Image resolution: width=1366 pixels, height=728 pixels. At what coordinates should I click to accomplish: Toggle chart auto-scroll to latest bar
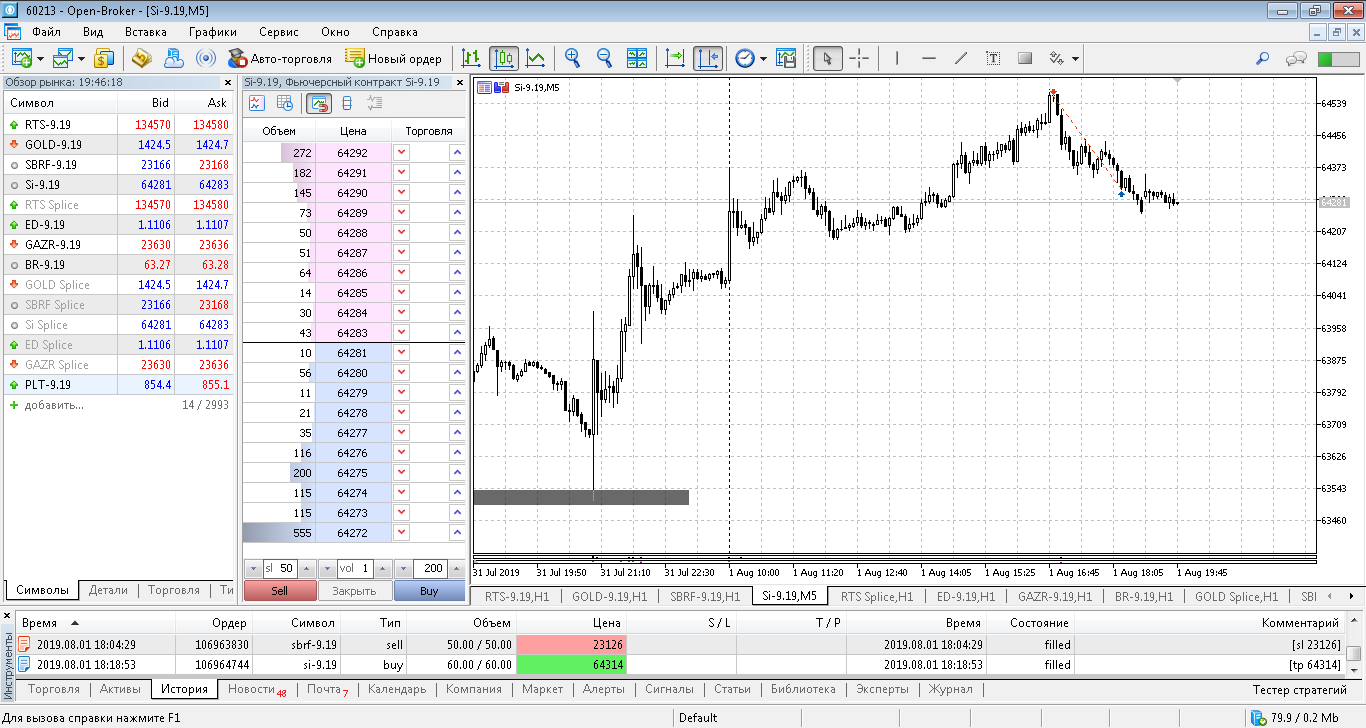675,58
